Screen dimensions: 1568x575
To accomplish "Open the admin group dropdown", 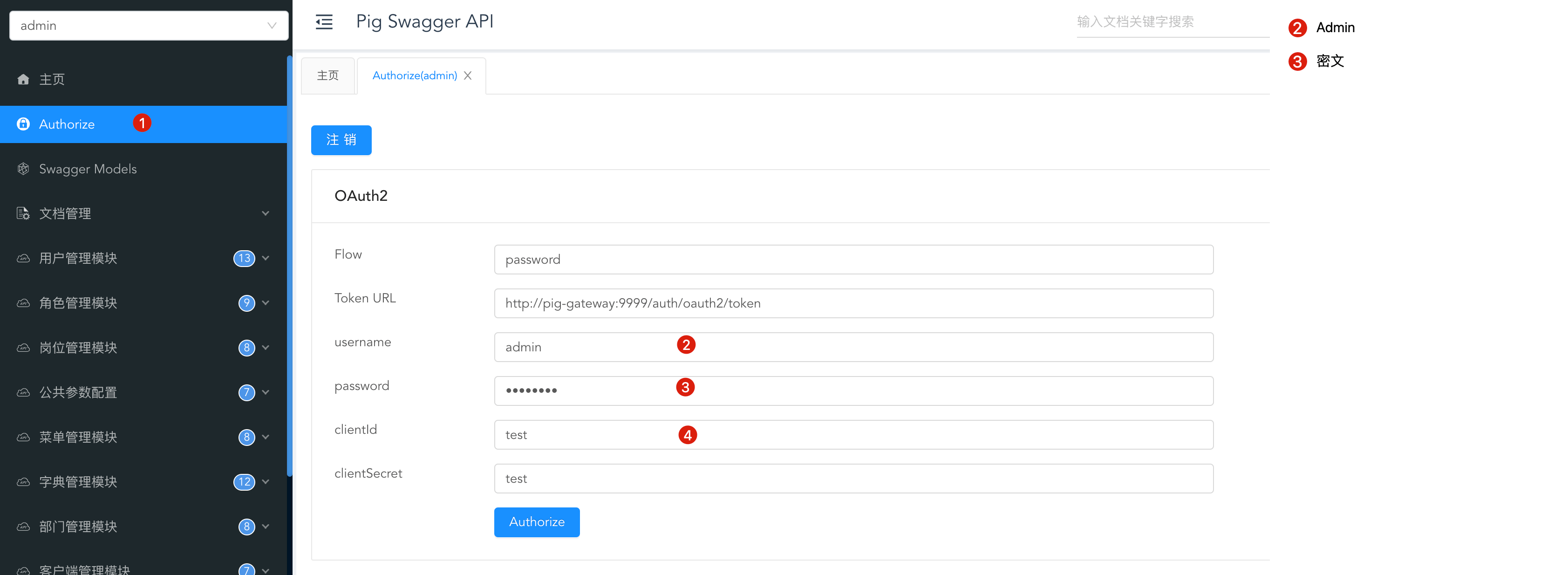I will [x=149, y=26].
